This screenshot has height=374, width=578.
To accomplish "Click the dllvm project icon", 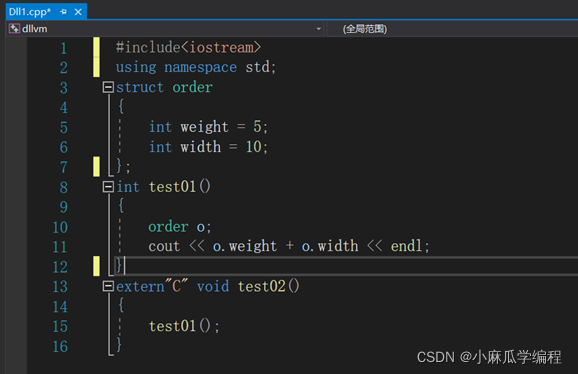I will pyautogui.click(x=14, y=28).
